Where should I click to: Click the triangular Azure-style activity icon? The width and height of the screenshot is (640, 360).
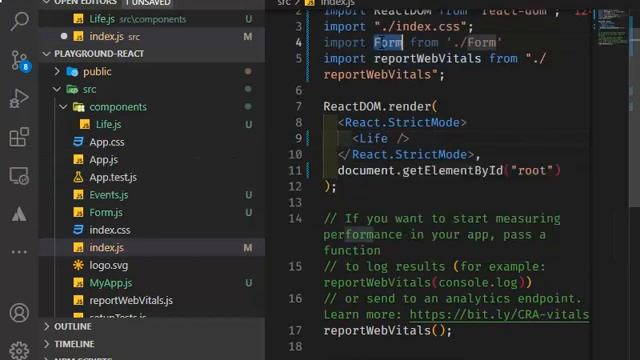click(x=19, y=214)
